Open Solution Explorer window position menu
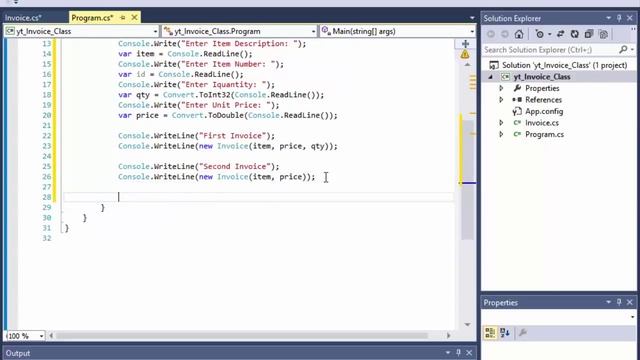The height and width of the screenshot is (360, 640). click(x=608, y=18)
